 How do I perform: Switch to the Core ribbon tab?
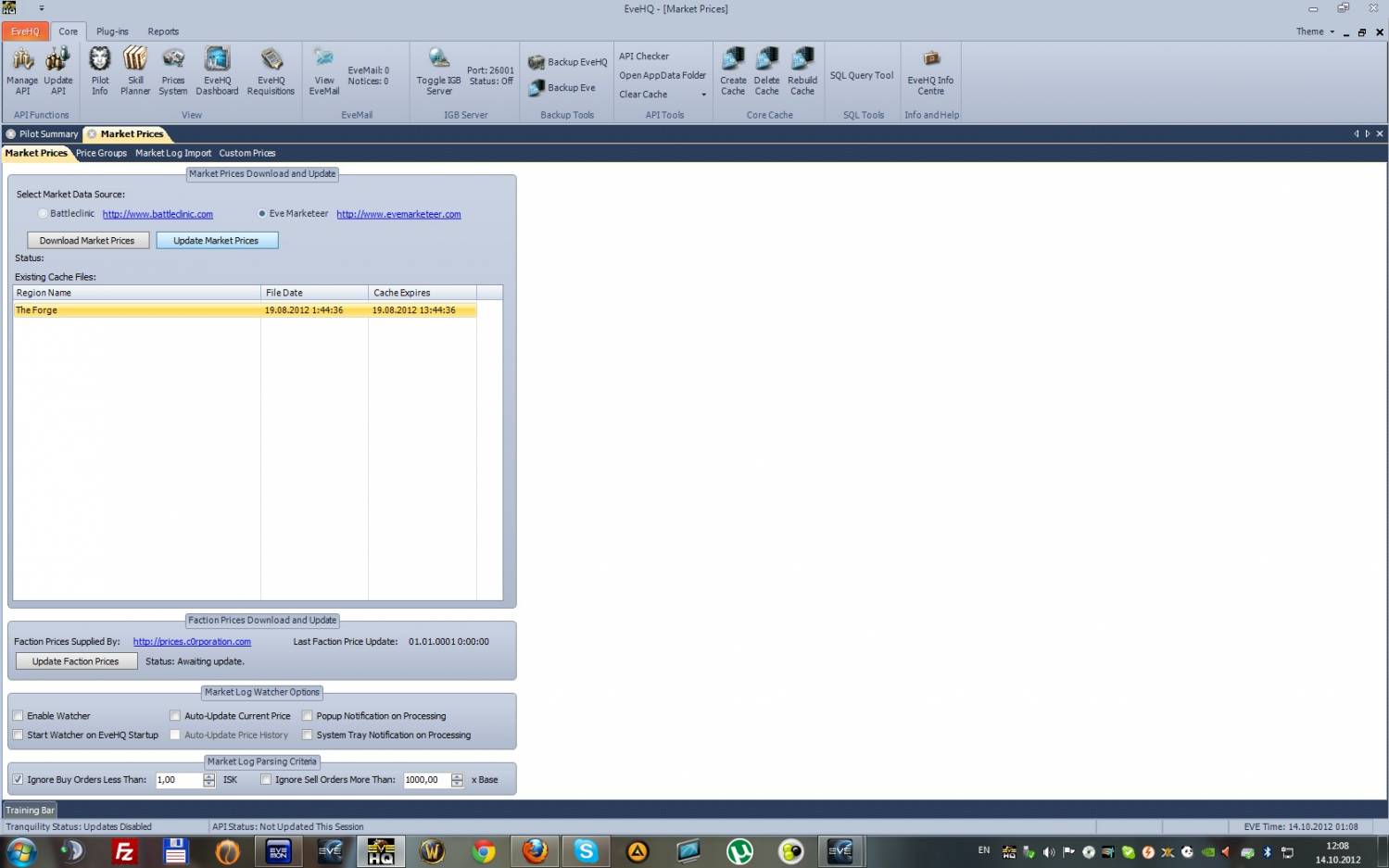point(69,31)
